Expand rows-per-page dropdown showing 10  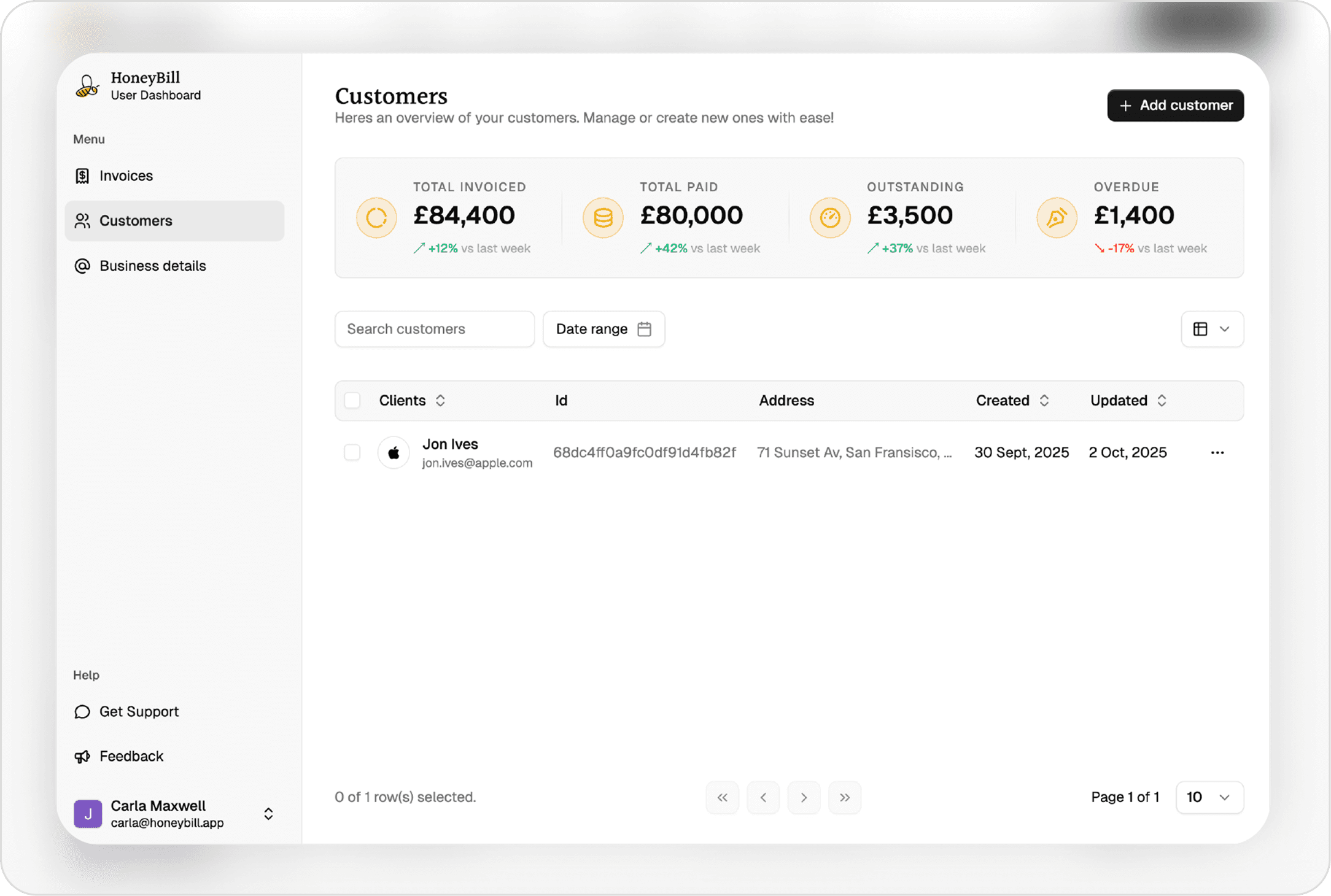[x=1209, y=797]
